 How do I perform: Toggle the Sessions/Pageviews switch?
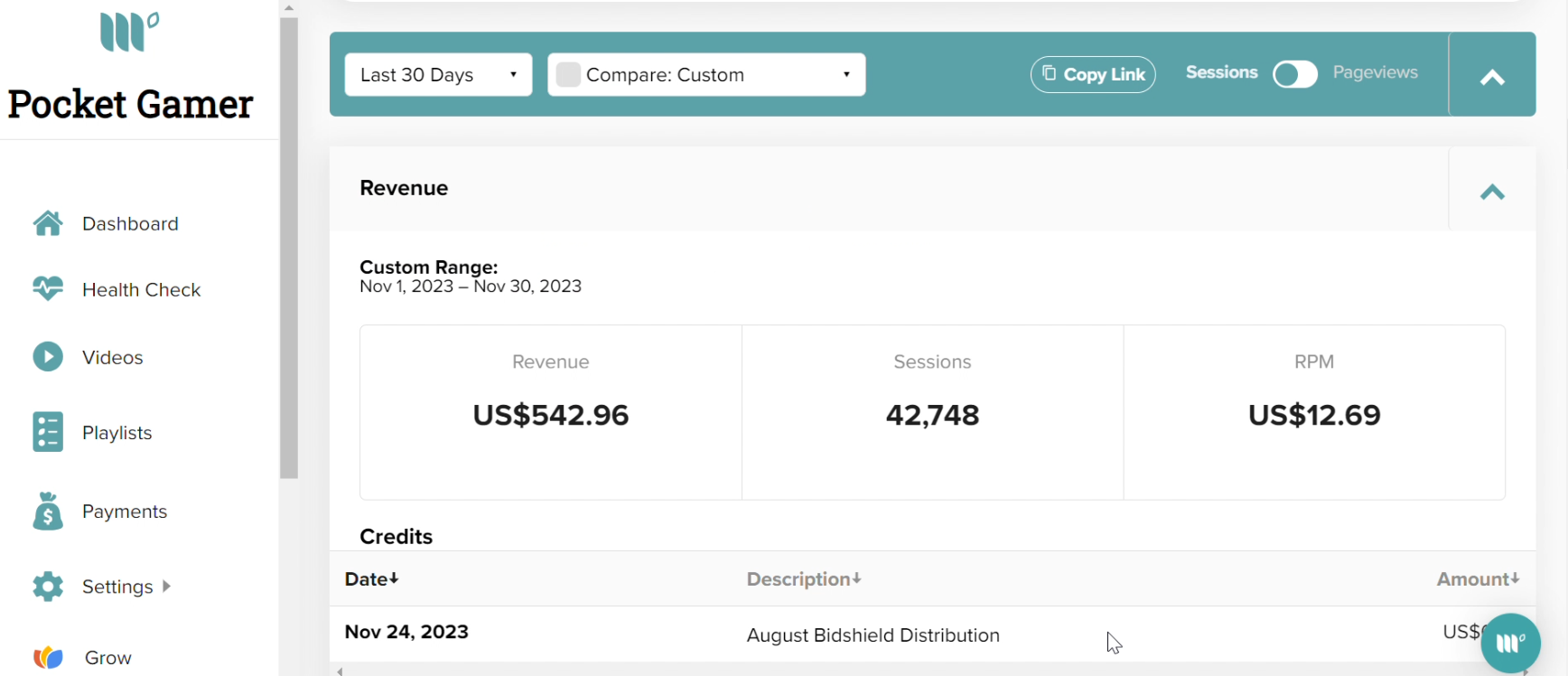pyautogui.click(x=1294, y=74)
